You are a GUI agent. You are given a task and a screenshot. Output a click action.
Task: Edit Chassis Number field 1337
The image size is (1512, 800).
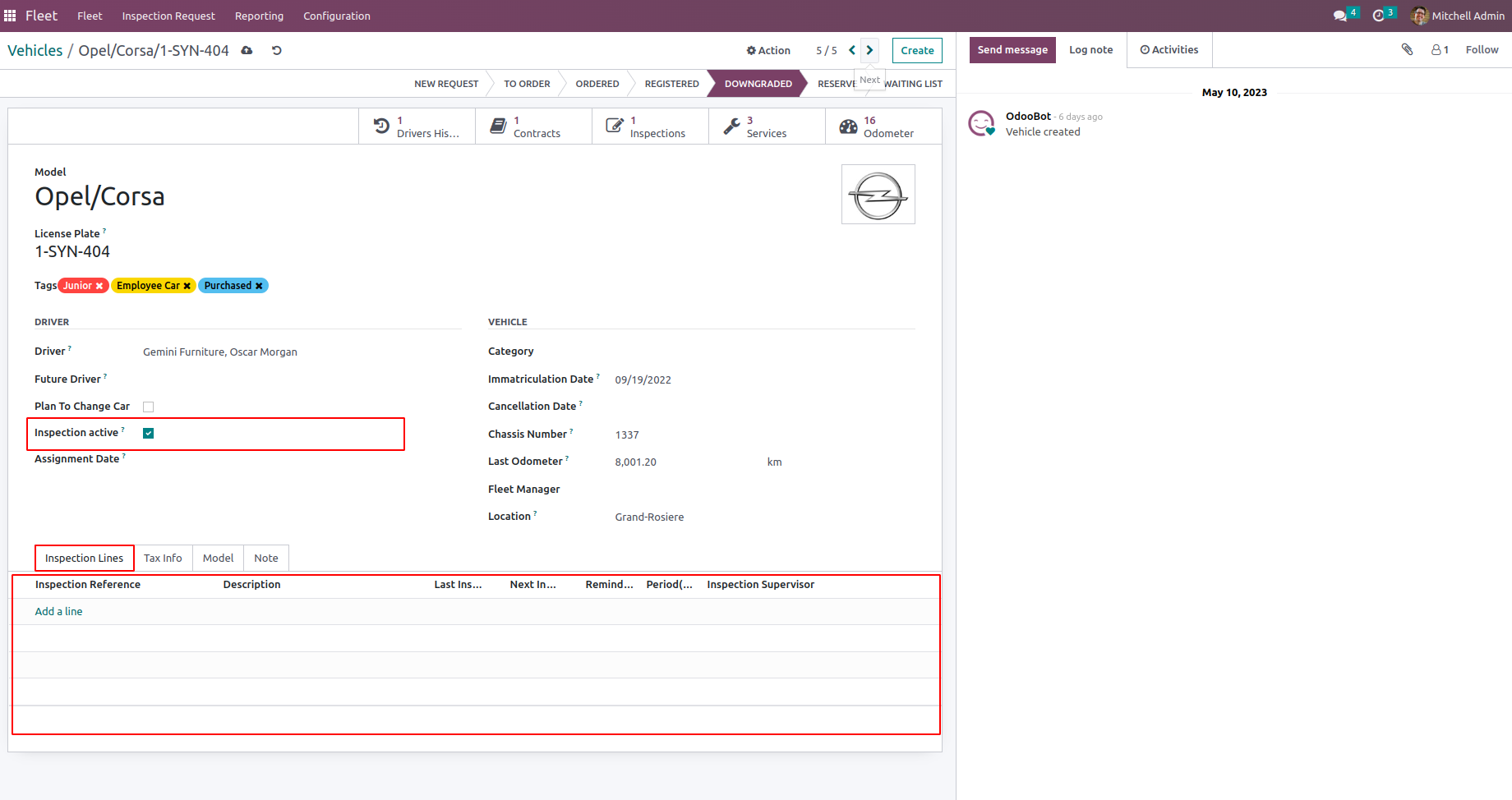(764, 434)
